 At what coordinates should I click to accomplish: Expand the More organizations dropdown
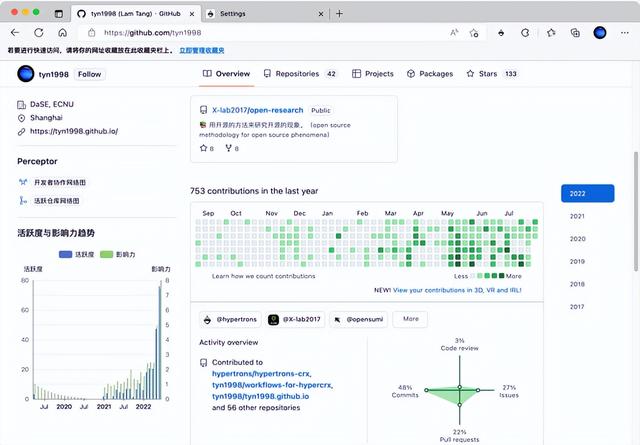click(x=409, y=318)
